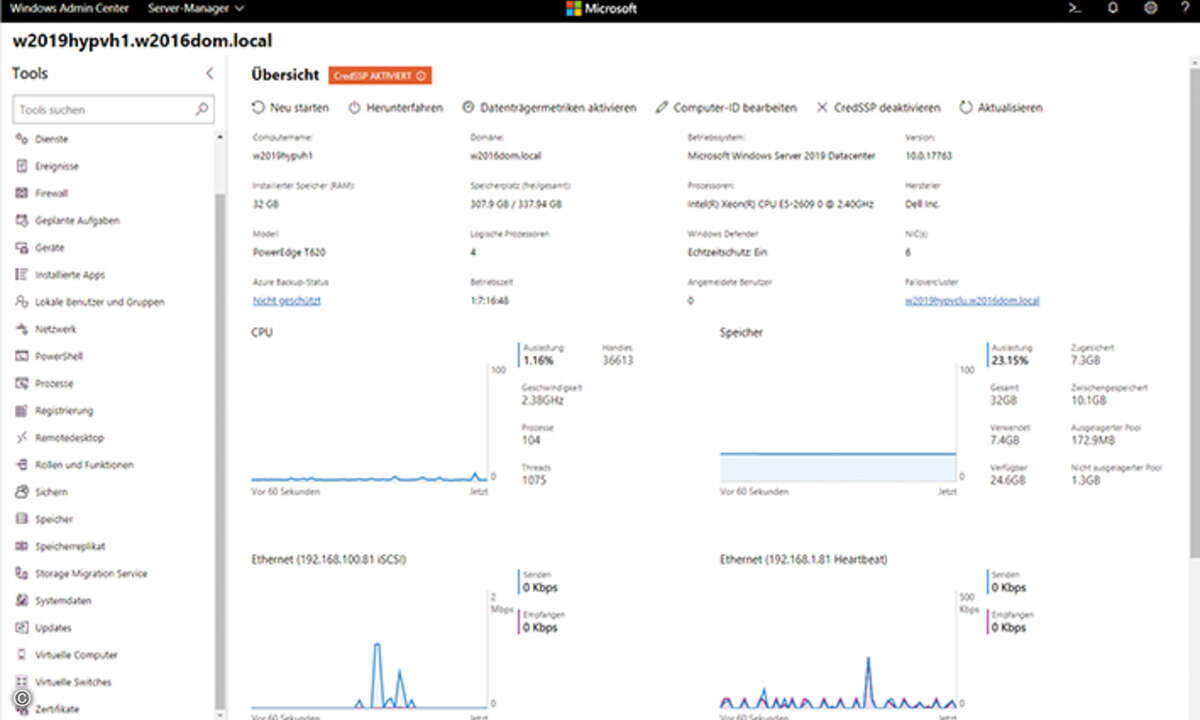Click the Threads value 1075

(535, 480)
